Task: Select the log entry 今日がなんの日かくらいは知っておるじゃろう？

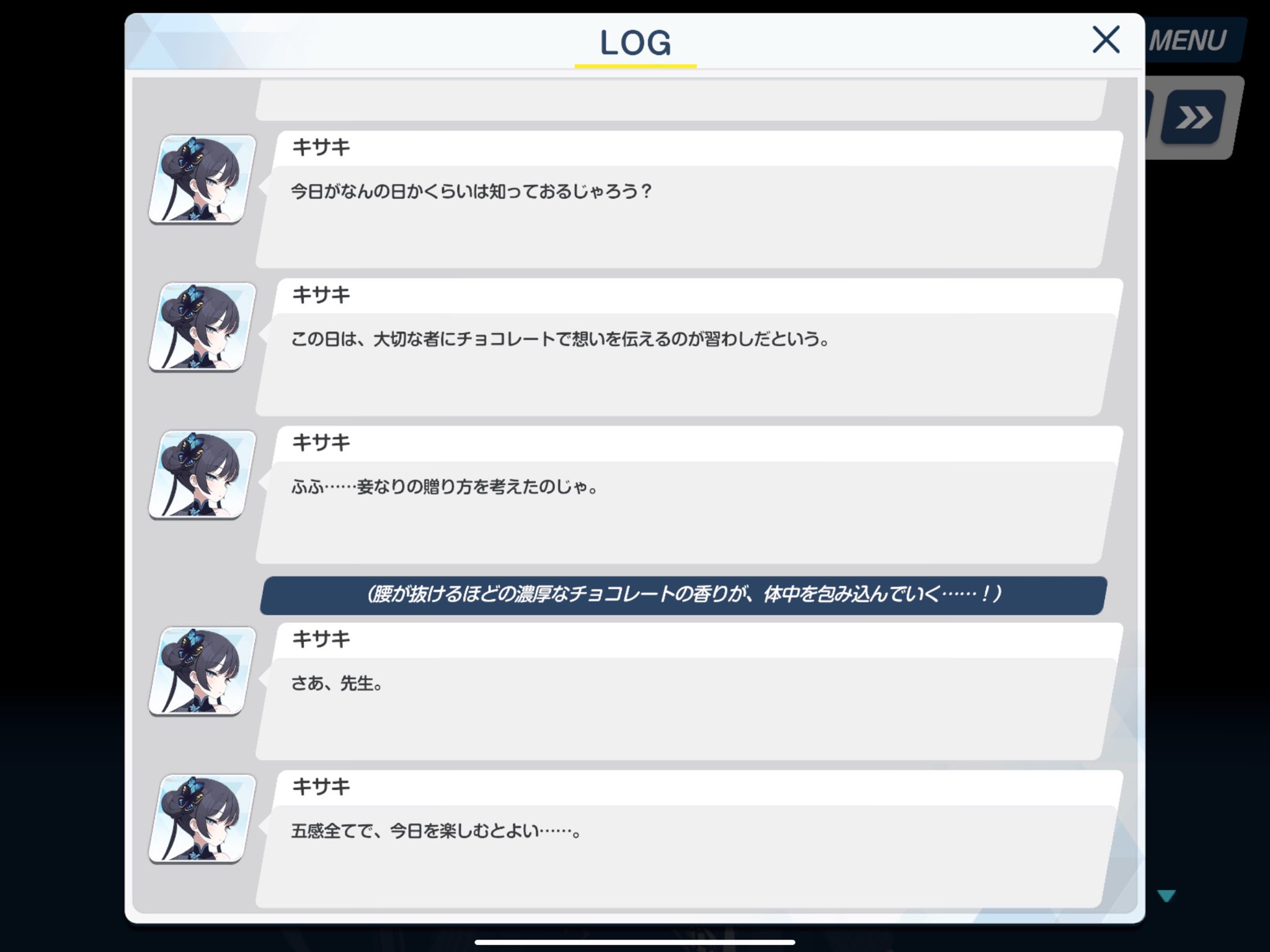Action: click(688, 199)
